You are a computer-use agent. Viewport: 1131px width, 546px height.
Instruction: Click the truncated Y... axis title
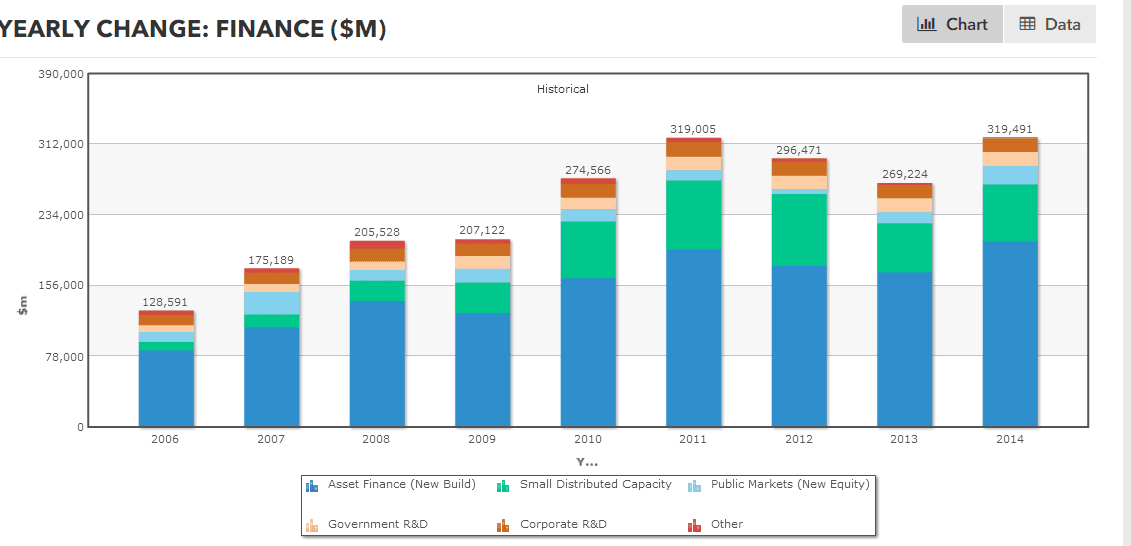coord(587,462)
